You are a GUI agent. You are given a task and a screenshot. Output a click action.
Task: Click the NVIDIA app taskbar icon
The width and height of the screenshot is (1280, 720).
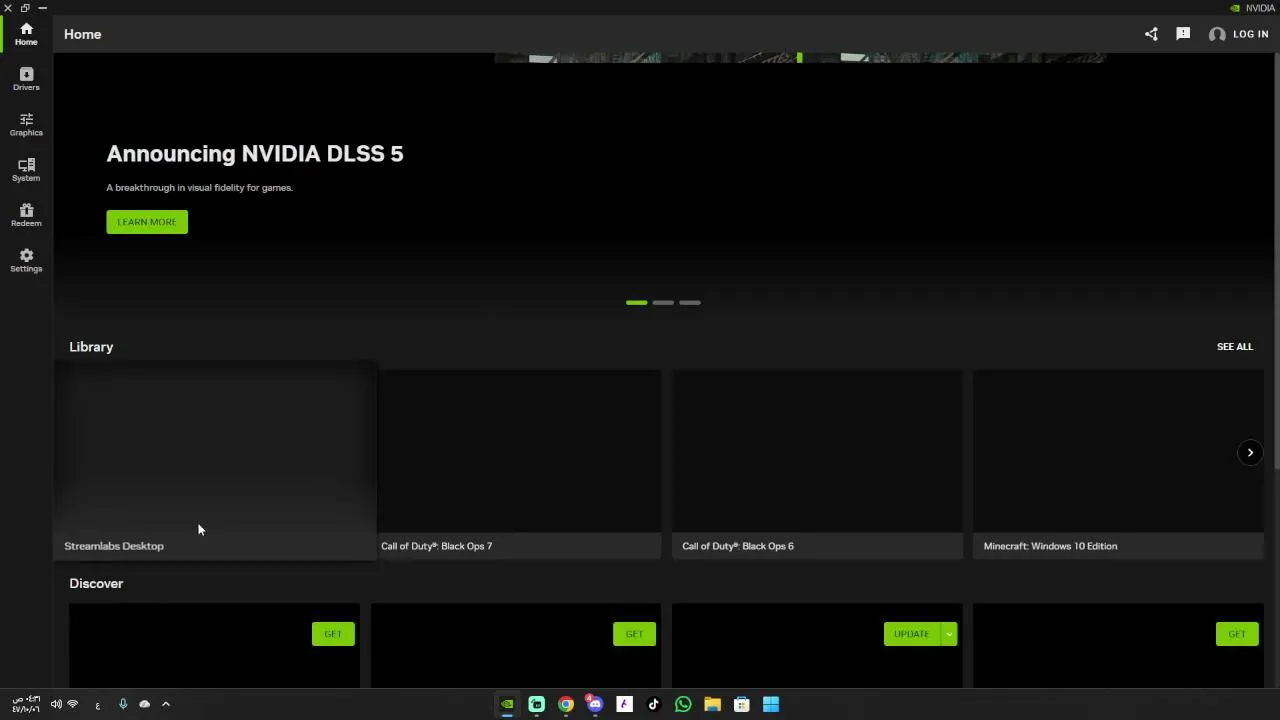507,704
